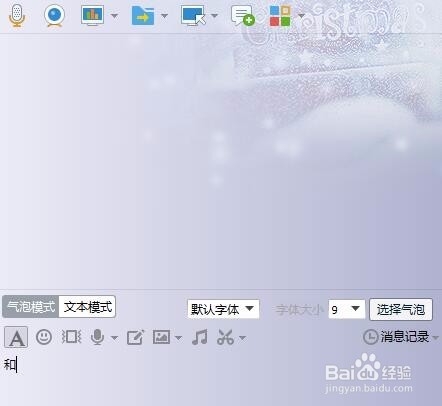Create a discussion group with chat-plus icon
Viewport: 442px width, 406px height.
coord(243,16)
